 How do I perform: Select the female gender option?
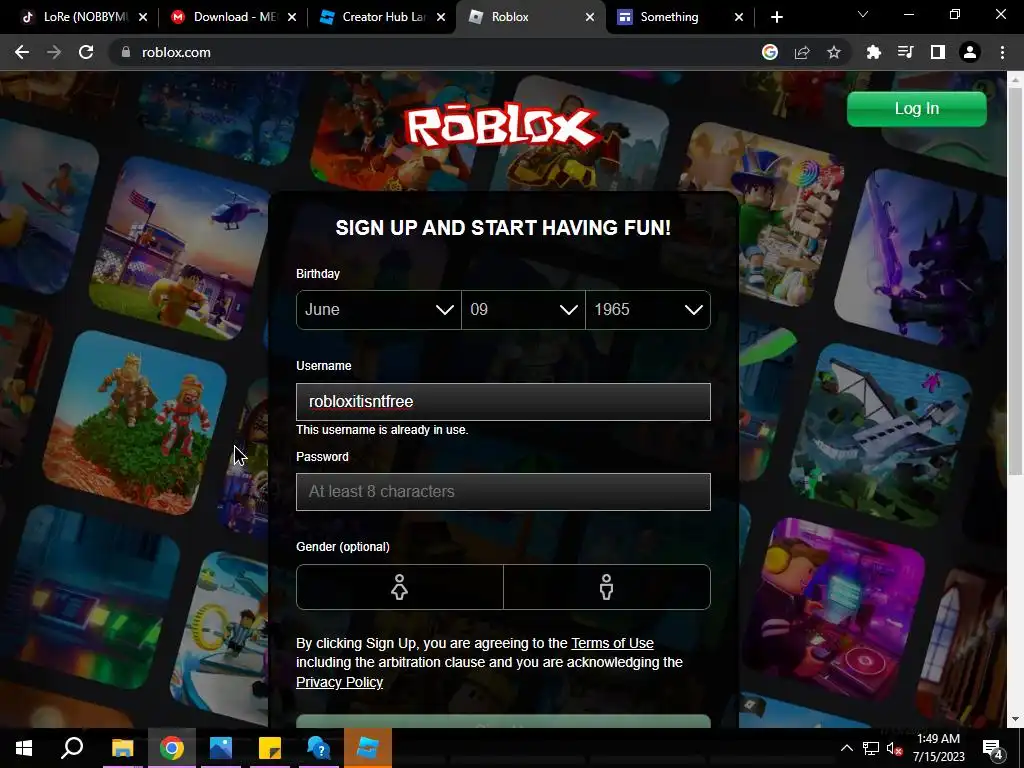[400, 587]
